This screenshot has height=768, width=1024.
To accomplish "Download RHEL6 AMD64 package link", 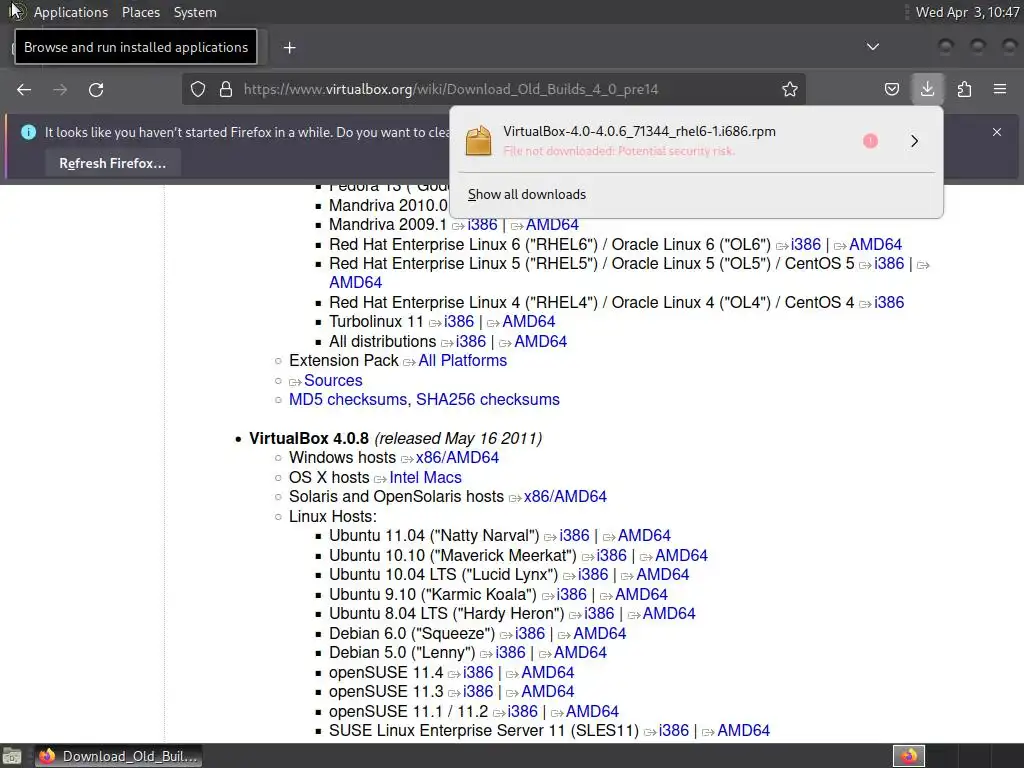I will [875, 244].
